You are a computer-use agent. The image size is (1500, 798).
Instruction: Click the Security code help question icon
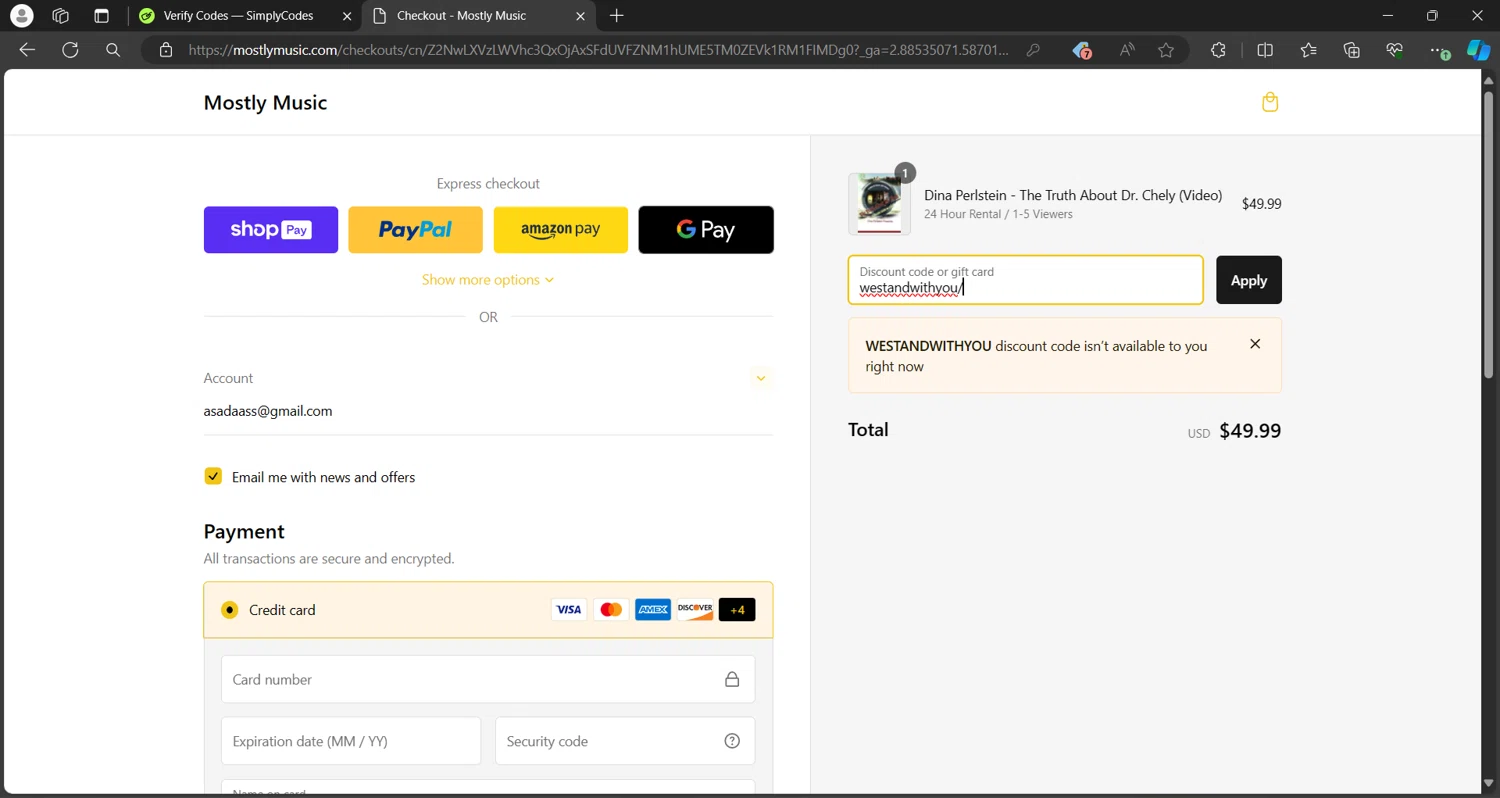[x=732, y=741]
